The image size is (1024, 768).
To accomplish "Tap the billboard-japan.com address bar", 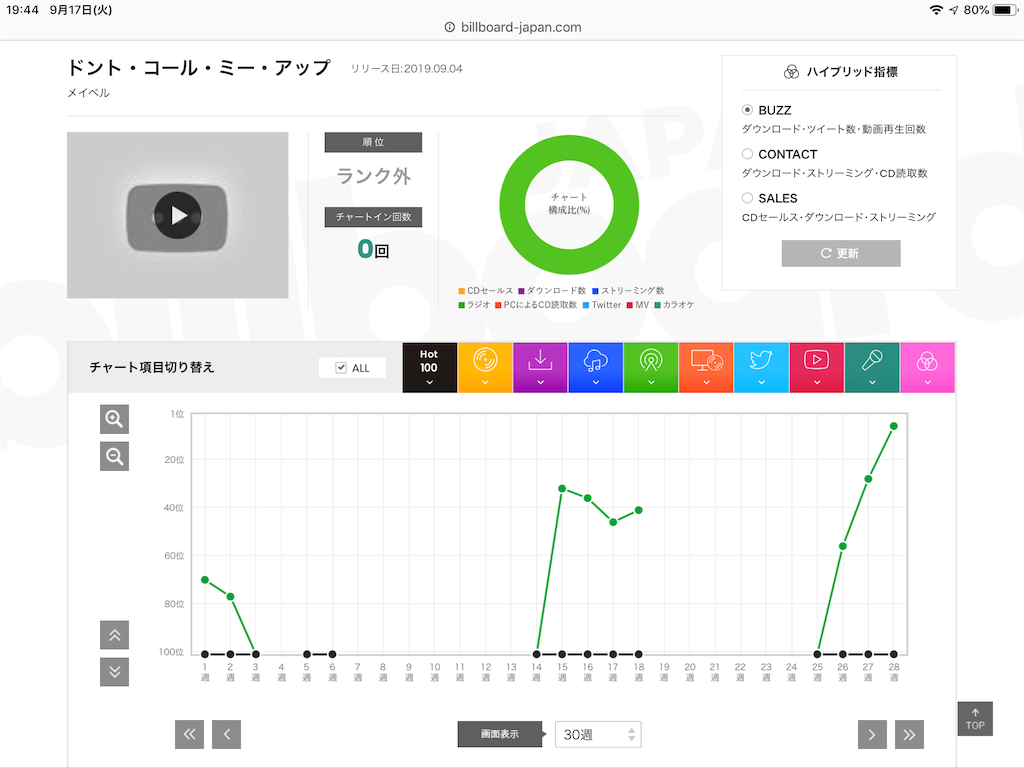I will click(513, 27).
